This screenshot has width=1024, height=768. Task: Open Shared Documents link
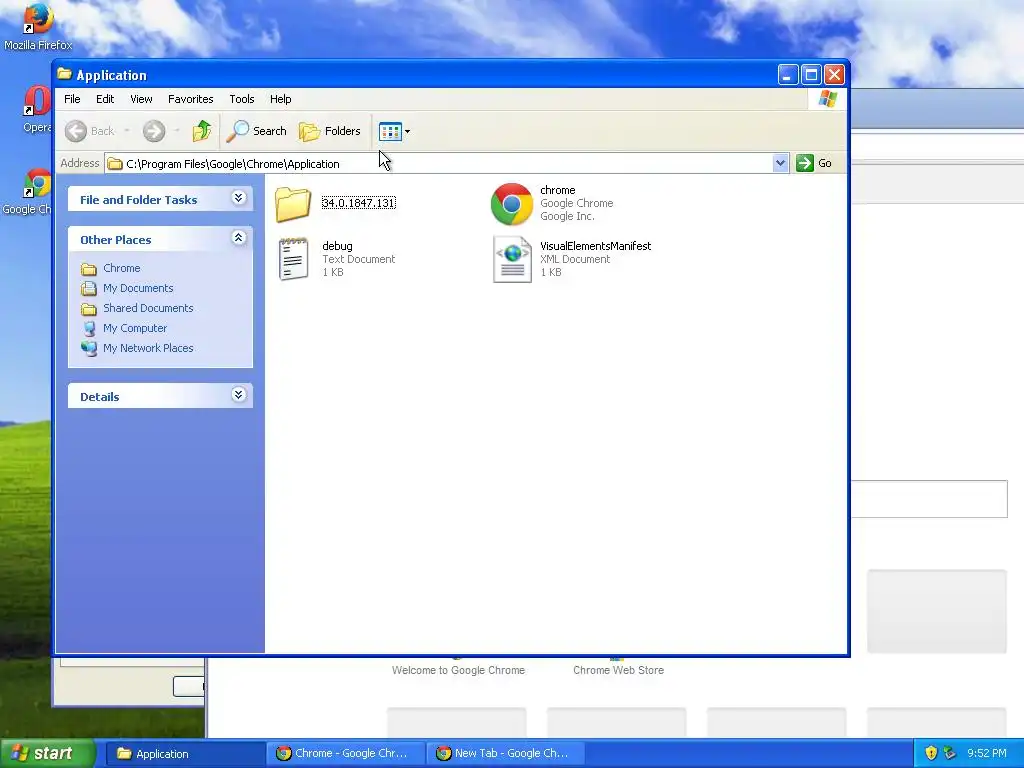coord(148,308)
